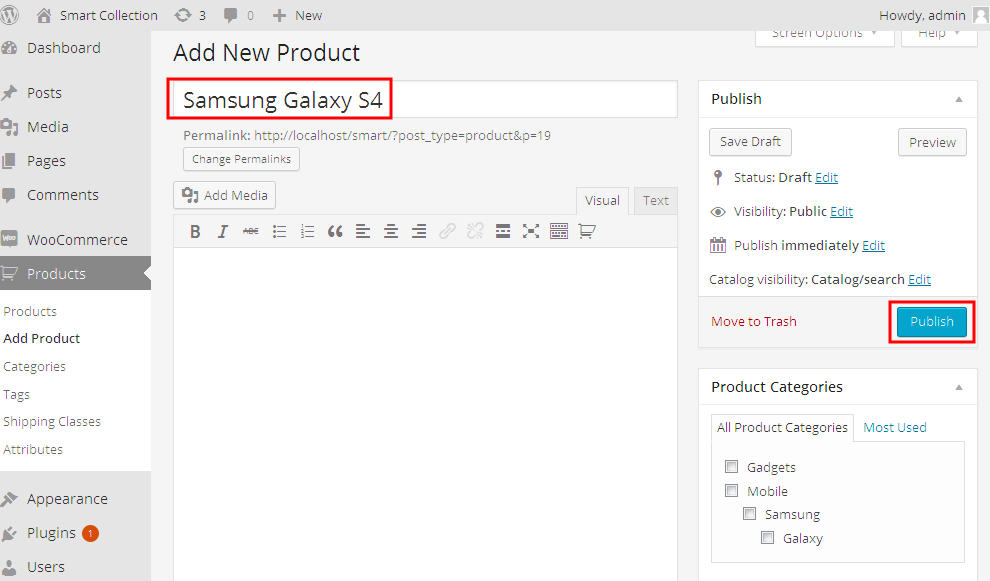The image size is (990, 581).
Task: Open WooCommerce menu in sidebar
Action: (77, 240)
